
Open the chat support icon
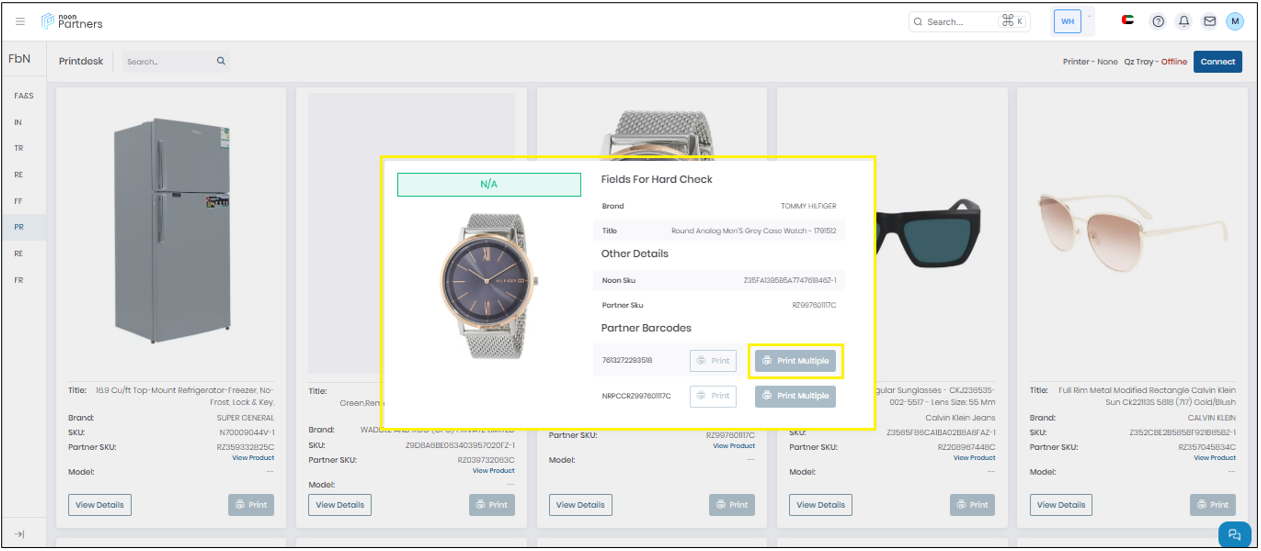[1234, 534]
